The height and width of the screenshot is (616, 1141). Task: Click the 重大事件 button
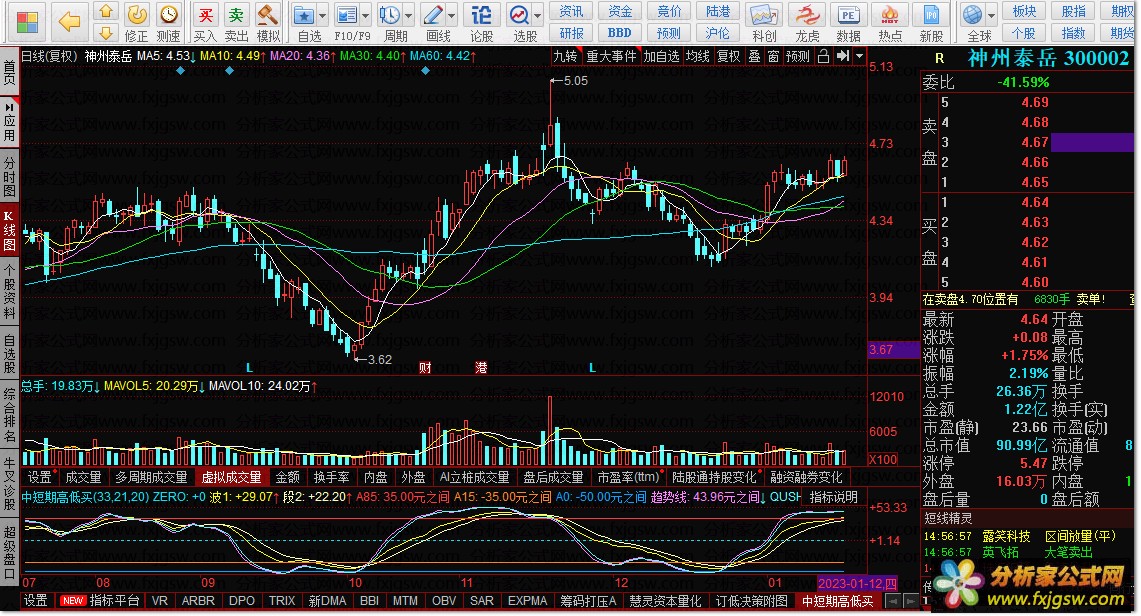tap(611, 56)
